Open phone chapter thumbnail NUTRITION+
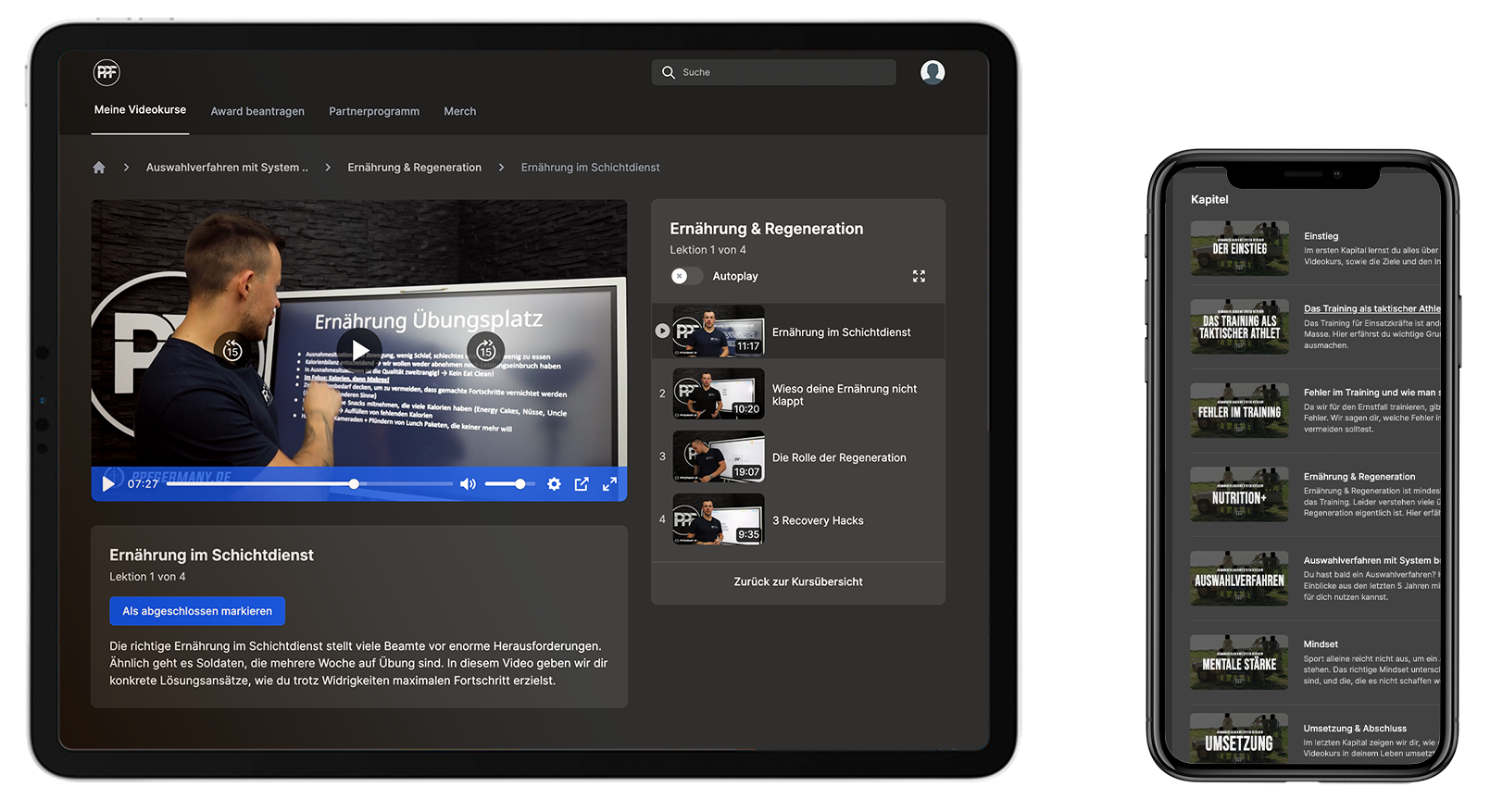Screen dimensions: 1490x812 click(1240, 495)
